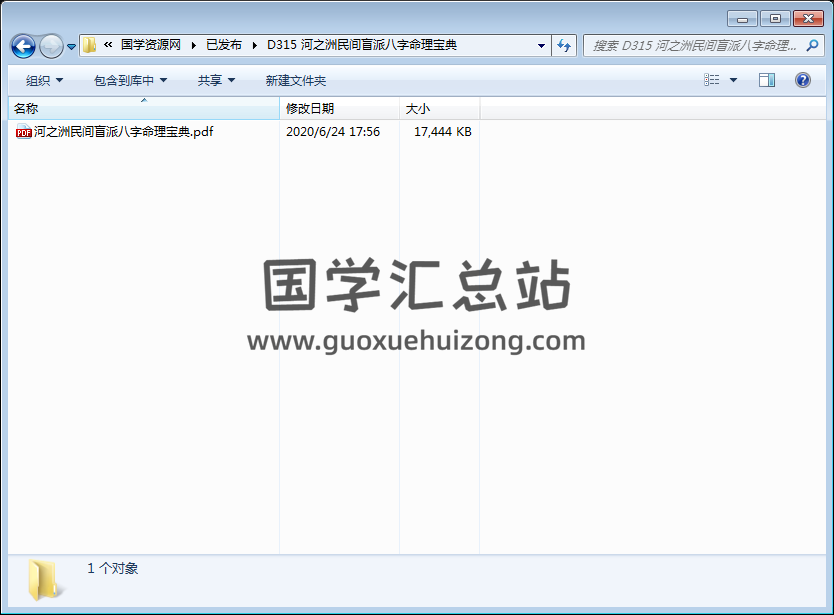Sort by 大小 column header
The width and height of the screenshot is (834, 615).
point(439,109)
